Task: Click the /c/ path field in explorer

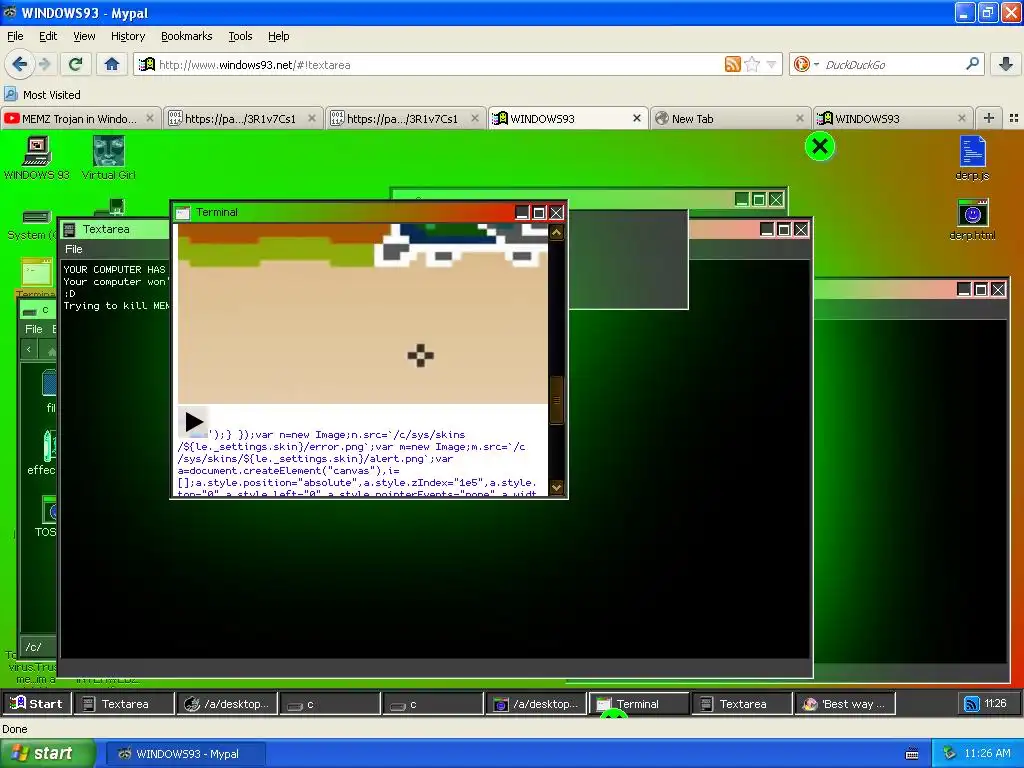Action: coord(39,647)
